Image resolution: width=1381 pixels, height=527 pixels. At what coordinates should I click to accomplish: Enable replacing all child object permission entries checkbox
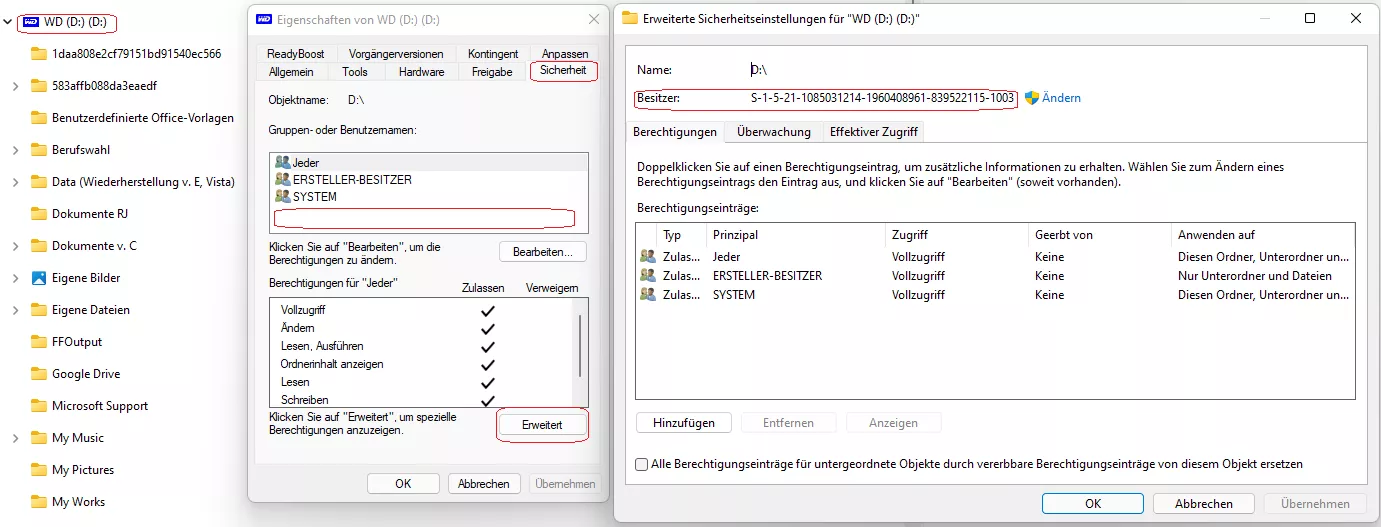(642, 464)
